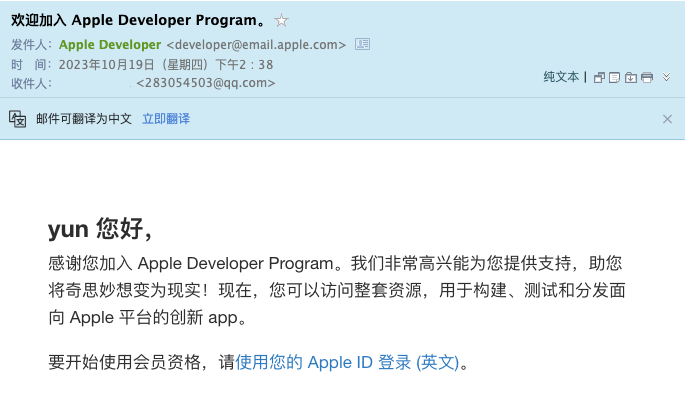Dismiss the translation banner
Viewport: 688px width, 405px height.
point(667,119)
